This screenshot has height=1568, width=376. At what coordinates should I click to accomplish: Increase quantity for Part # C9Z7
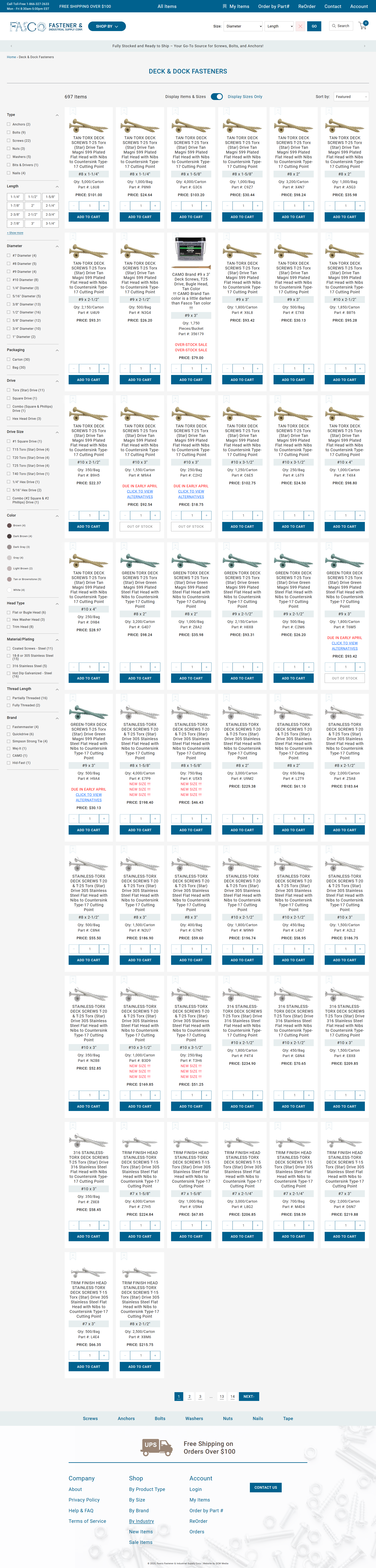(257, 206)
